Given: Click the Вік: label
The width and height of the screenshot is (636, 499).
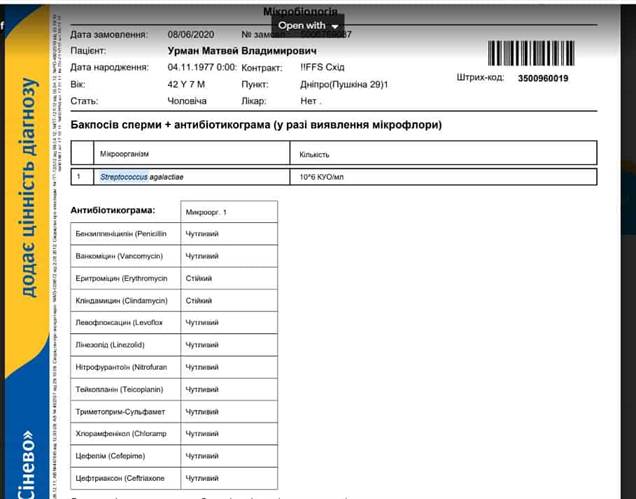Looking at the screenshot, I should point(78,84).
